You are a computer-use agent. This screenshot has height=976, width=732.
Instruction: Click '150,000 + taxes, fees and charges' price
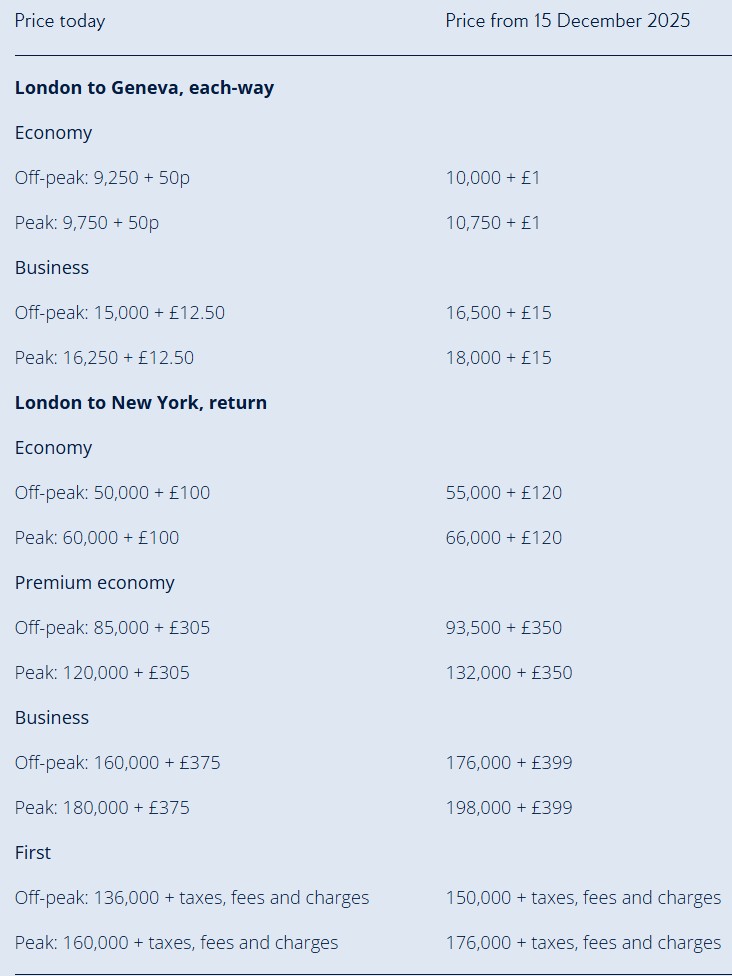coord(583,898)
